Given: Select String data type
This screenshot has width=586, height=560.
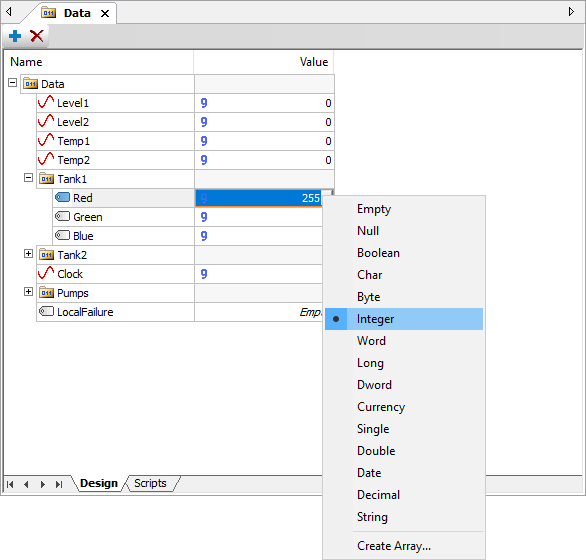Looking at the screenshot, I should click(404, 517).
